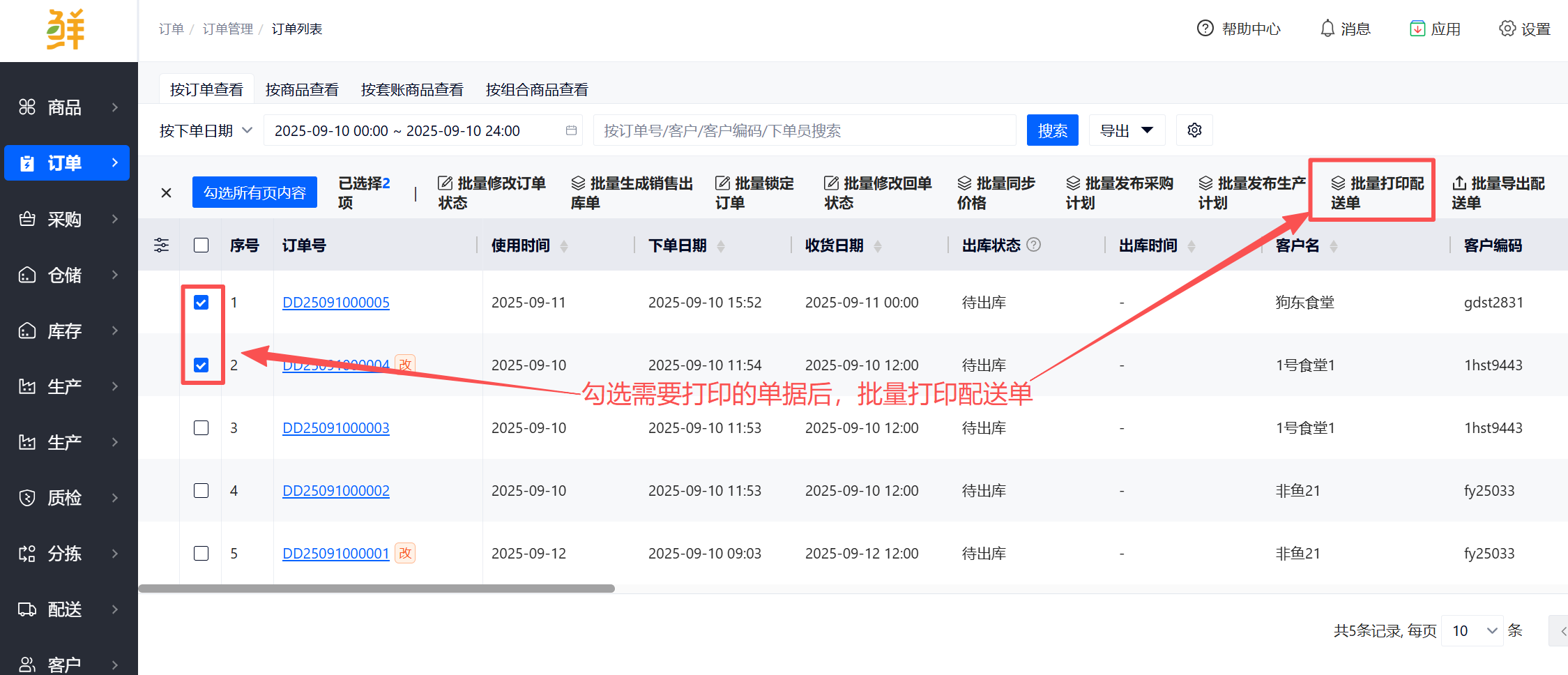Expand the 导出 dropdown menu
1568x675 pixels.
point(1127,130)
